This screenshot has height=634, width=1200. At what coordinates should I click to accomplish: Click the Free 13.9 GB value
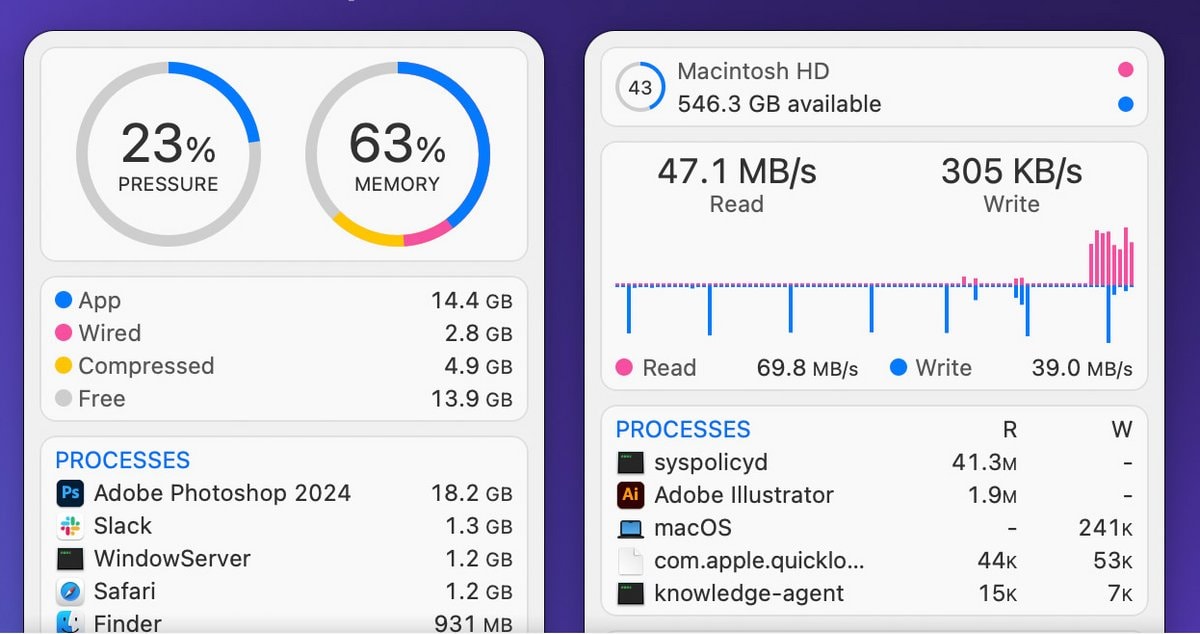tap(472, 398)
